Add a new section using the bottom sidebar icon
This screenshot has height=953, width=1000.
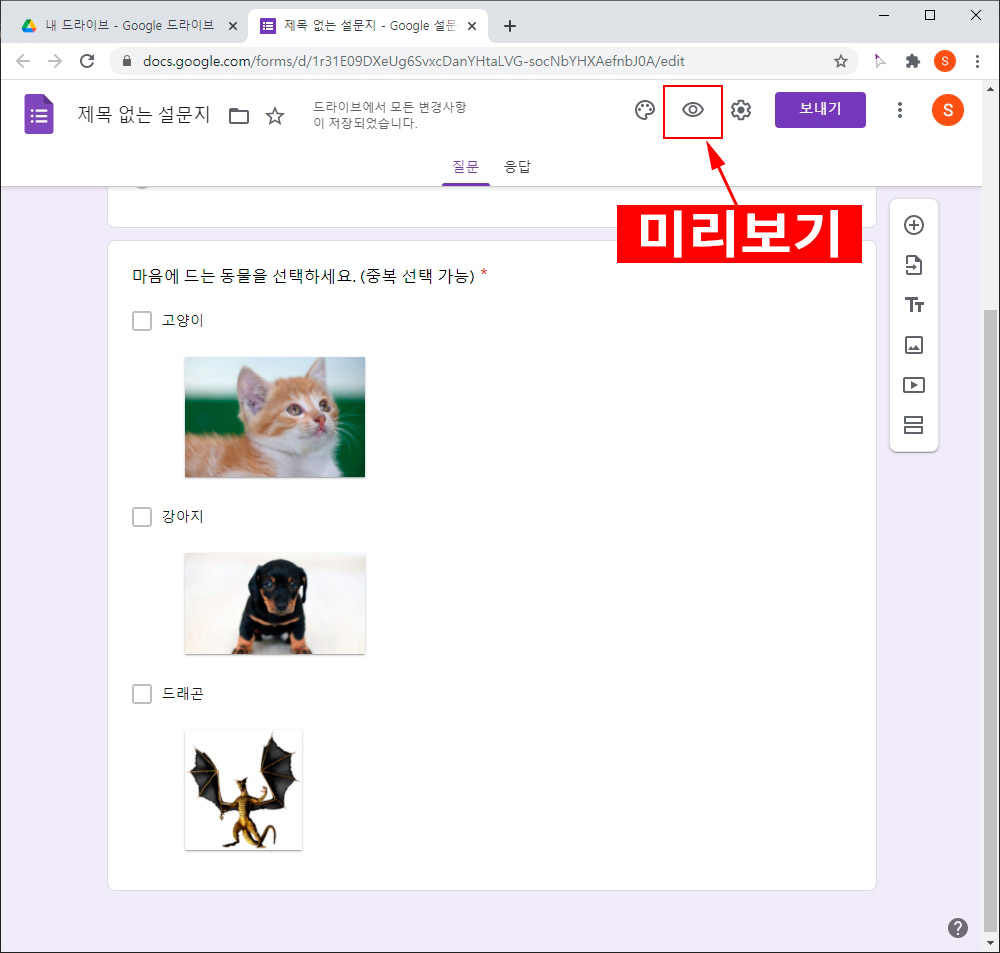click(913, 425)
